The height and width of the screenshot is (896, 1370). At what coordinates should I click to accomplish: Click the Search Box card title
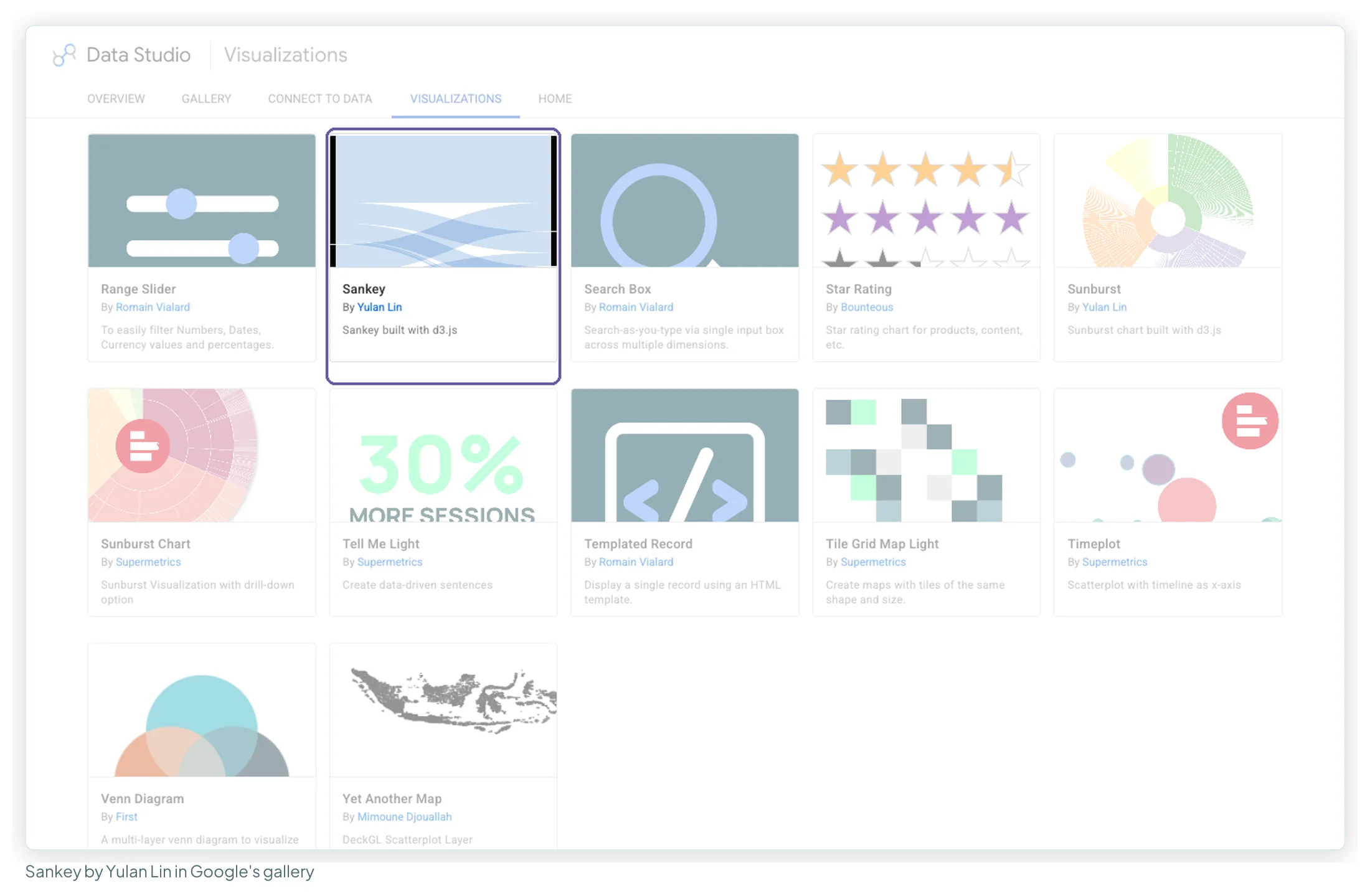(x=618, y=289)
